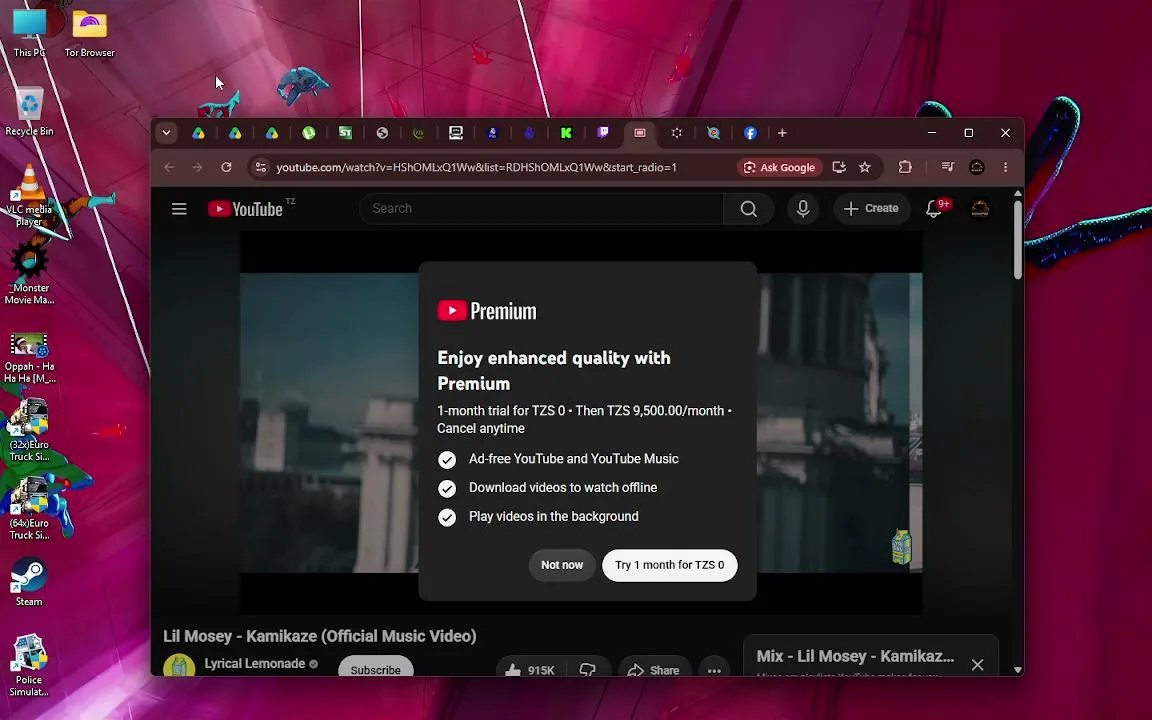Reload the YouTube page
1152x720 pixels.
(226, 168)
